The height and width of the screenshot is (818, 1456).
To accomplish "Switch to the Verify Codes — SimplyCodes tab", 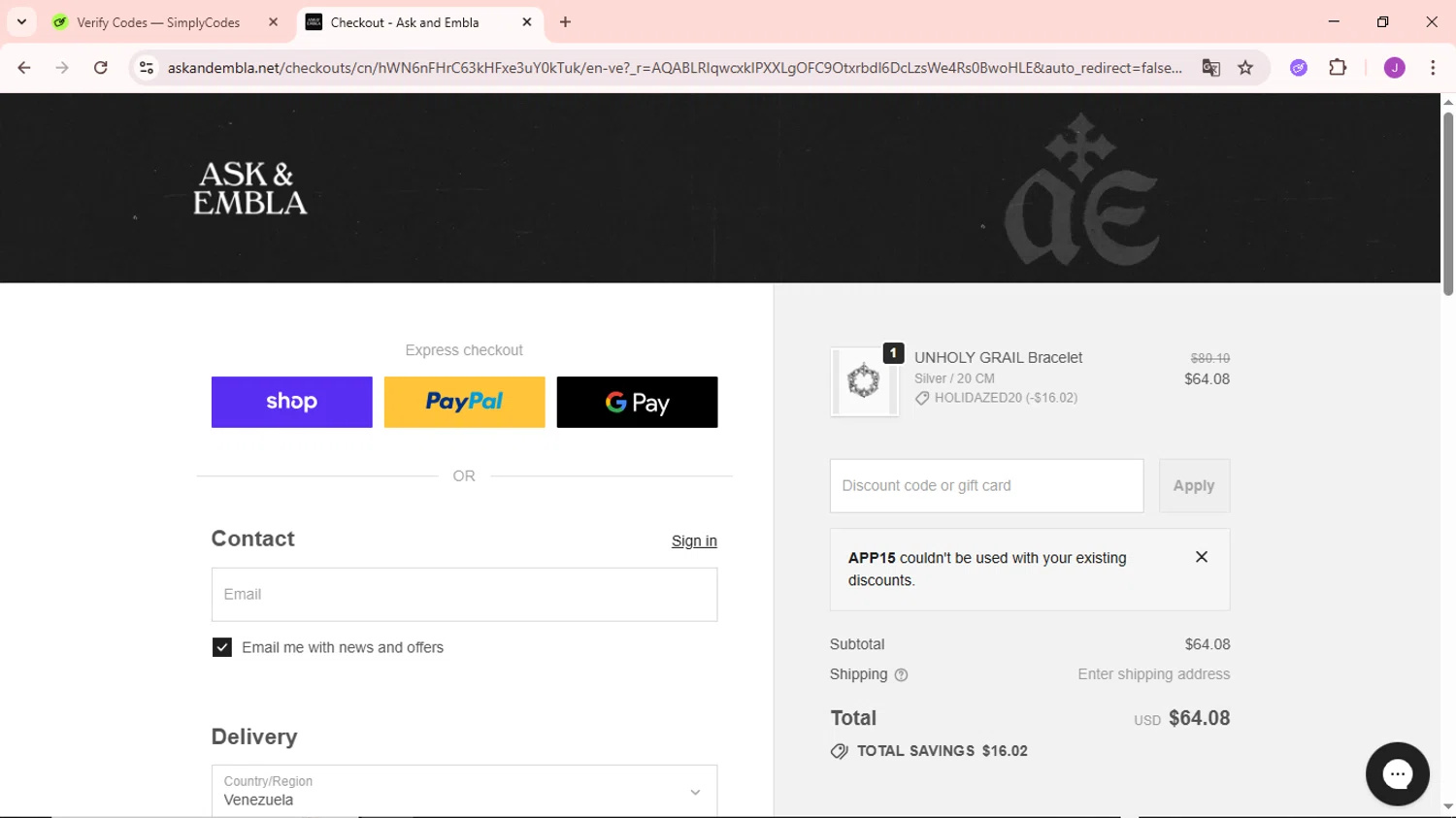I will click(x=158, y=22).
